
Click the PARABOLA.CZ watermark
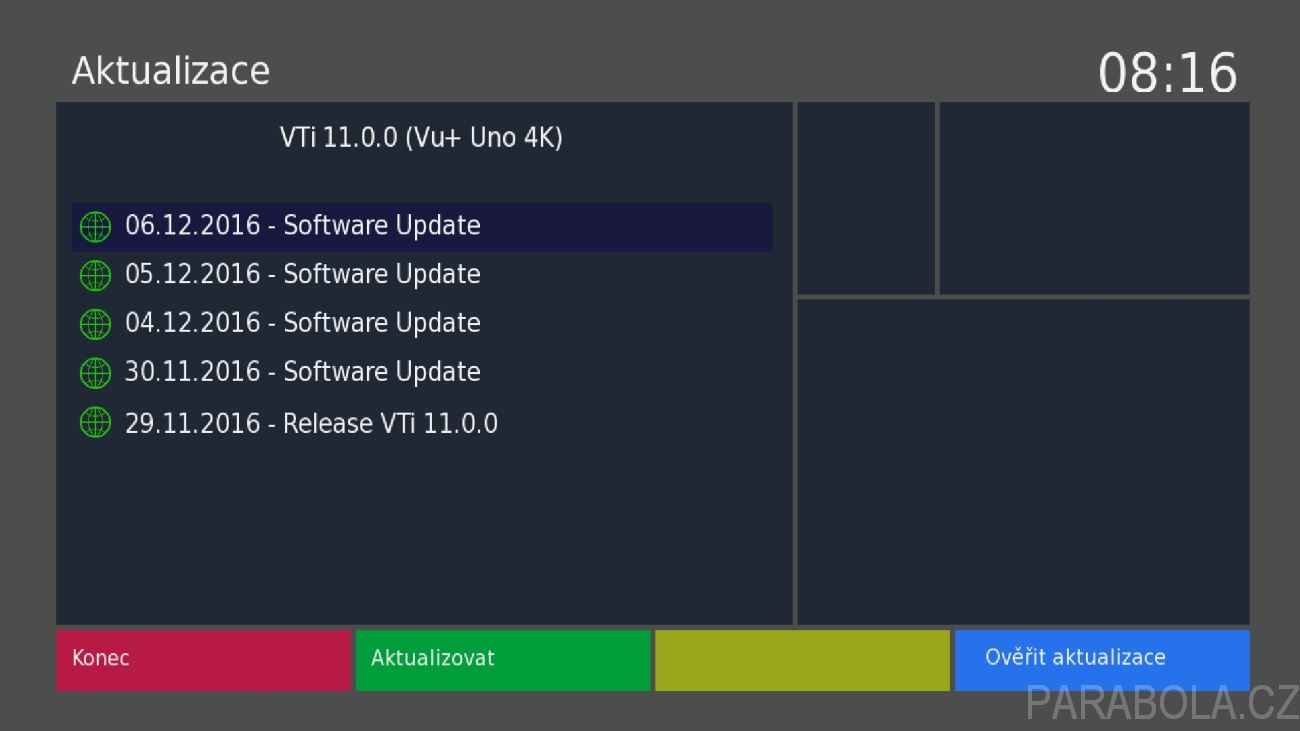point(1162,703)
